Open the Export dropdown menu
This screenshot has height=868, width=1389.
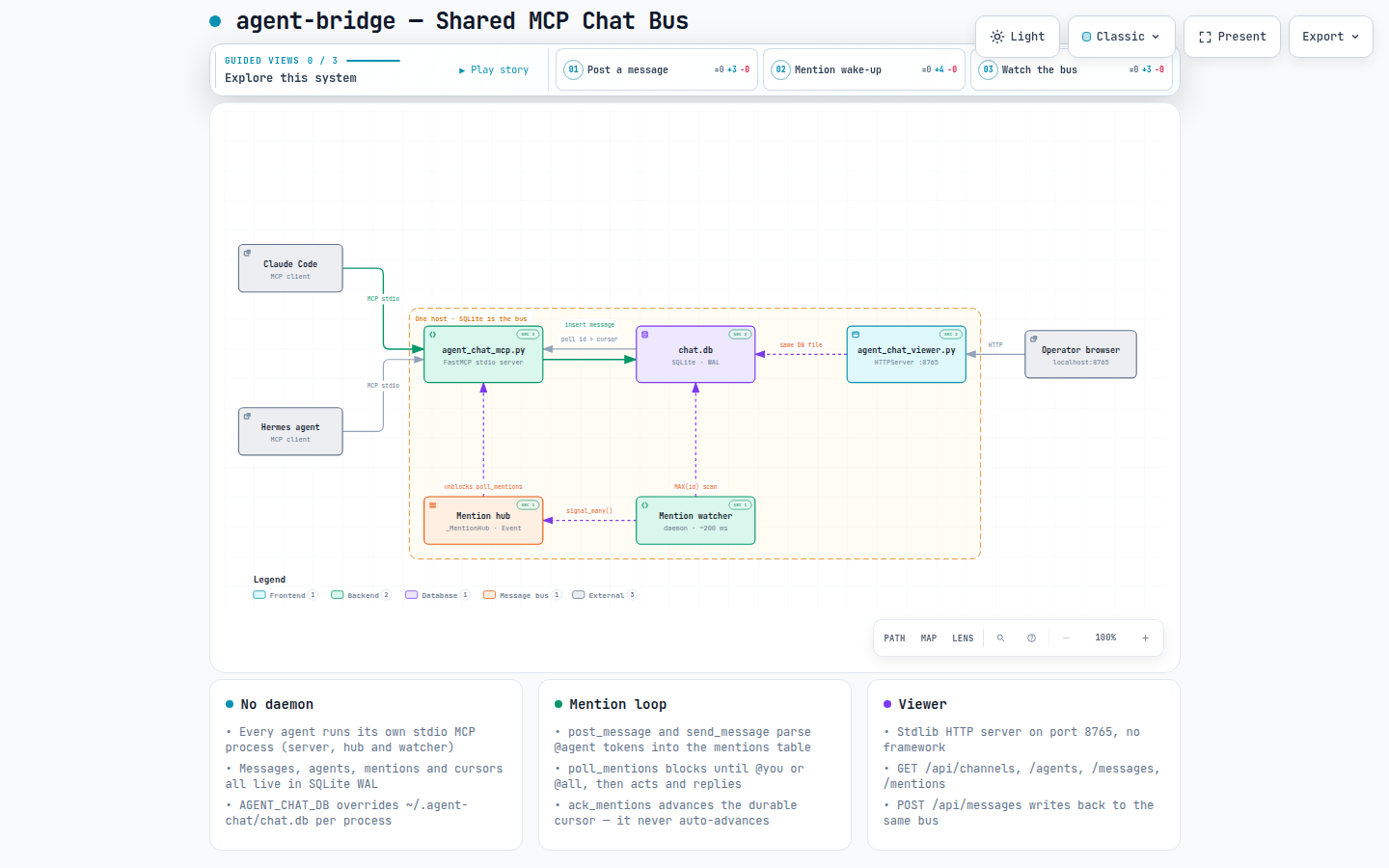pyautogui.click(x=1330, y=37)
